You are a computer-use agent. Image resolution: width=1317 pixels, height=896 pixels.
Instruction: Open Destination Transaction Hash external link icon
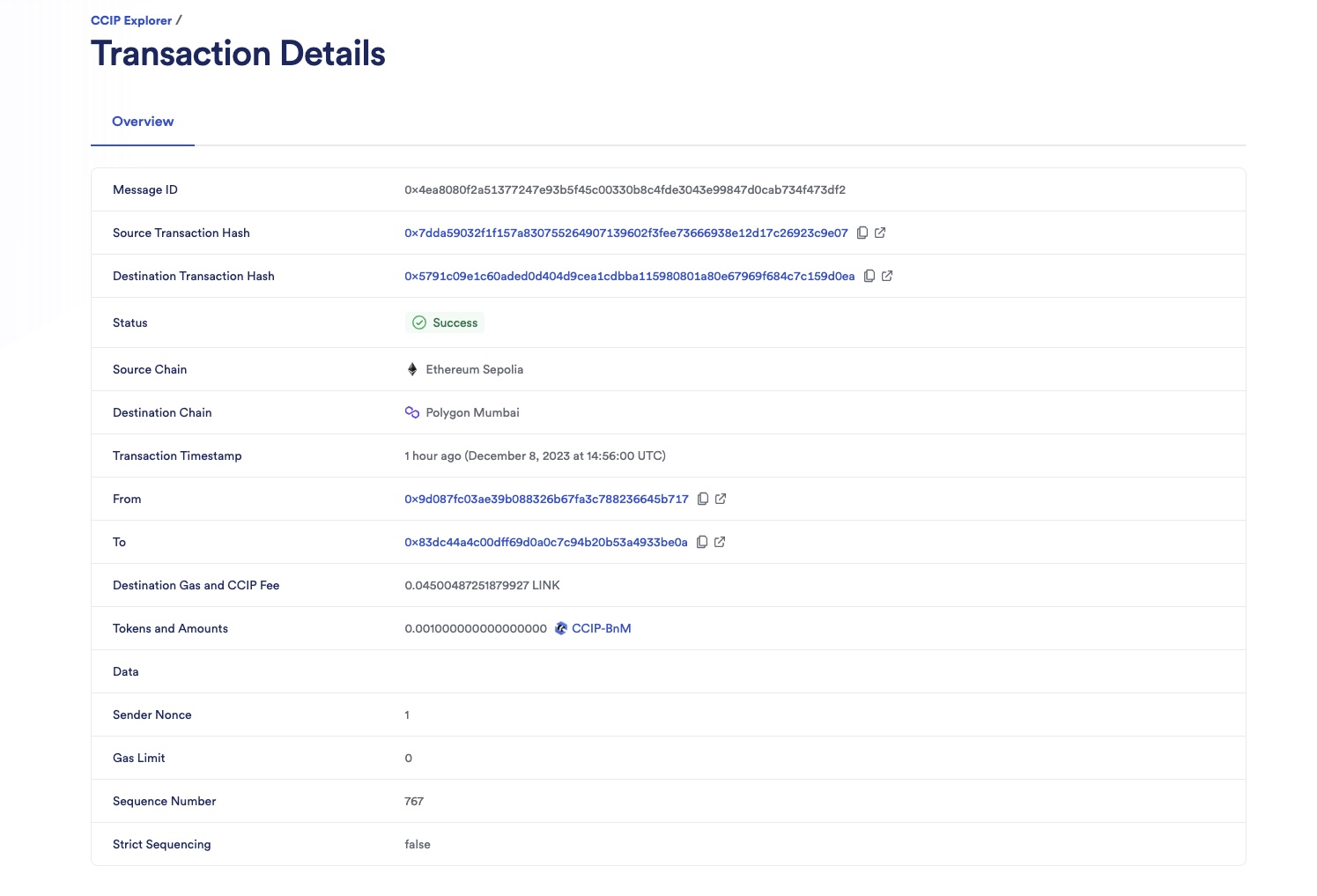887,276
